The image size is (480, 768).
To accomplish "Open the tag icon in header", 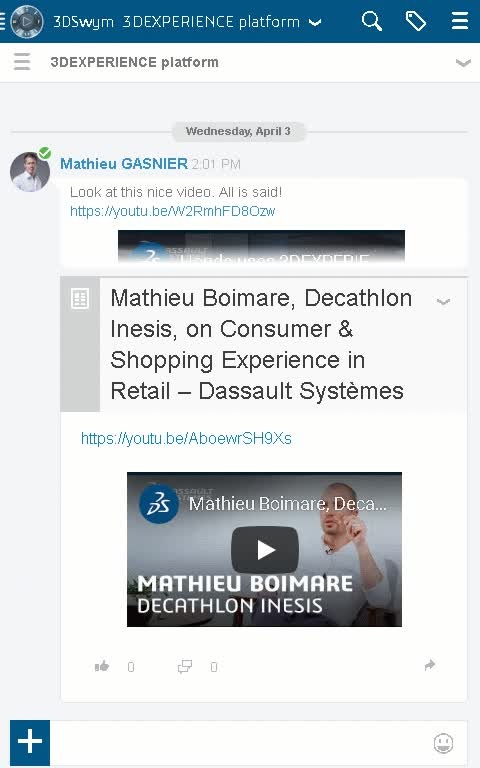I will pos(416,22).
